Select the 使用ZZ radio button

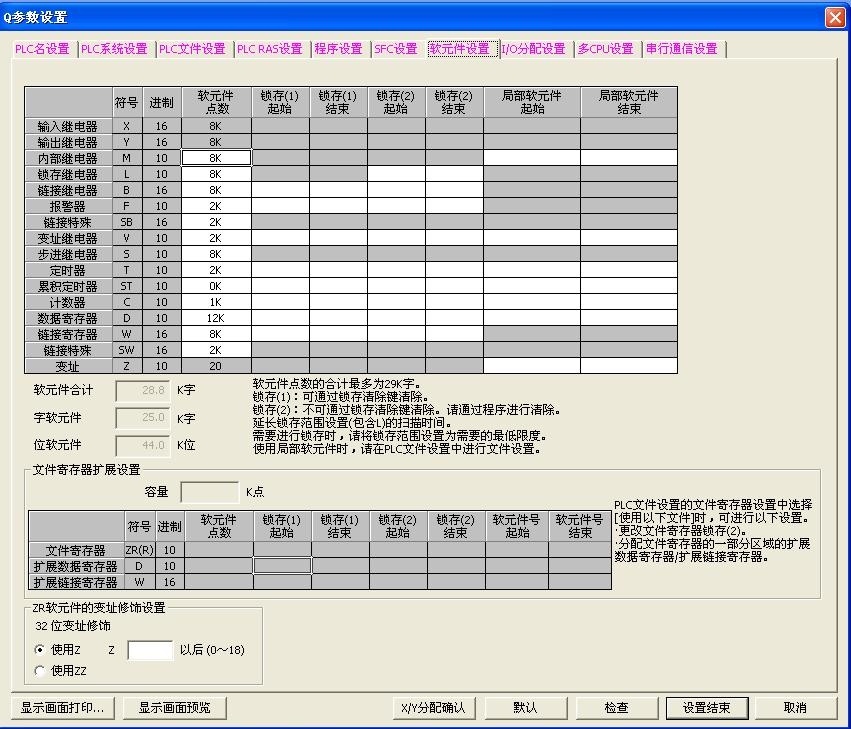coord(40,671)
